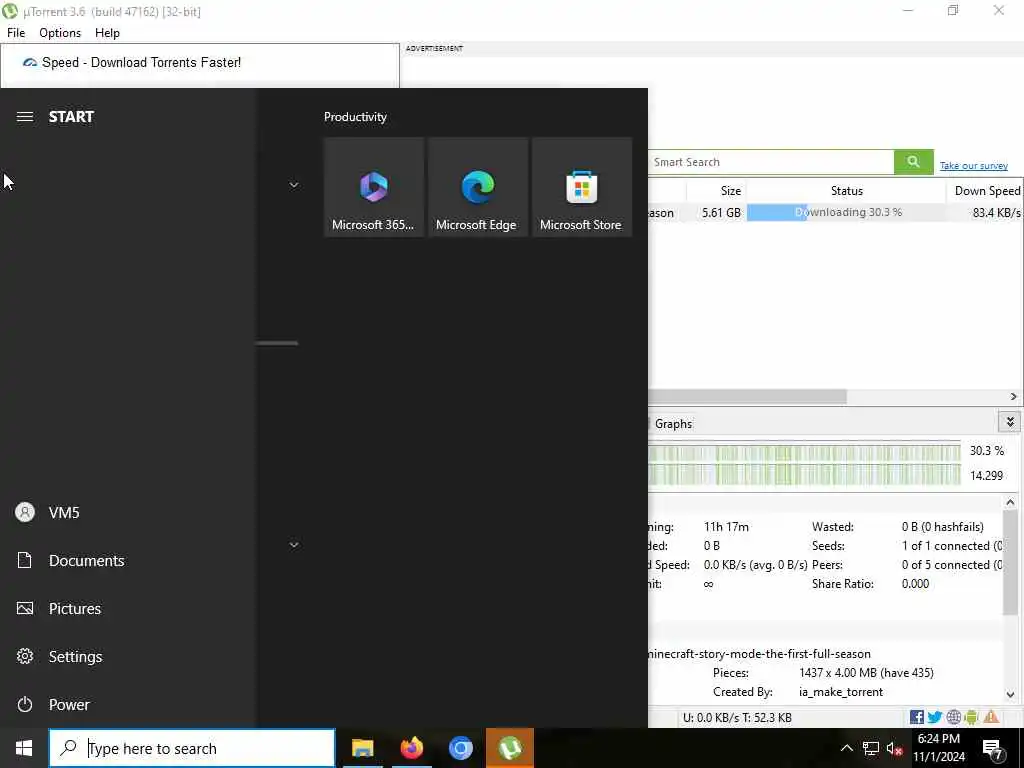Image resolution: width=1024 pixels, height=768 pixels.
Task: Open Firefox from the taskbar
Action: point(412,748)
